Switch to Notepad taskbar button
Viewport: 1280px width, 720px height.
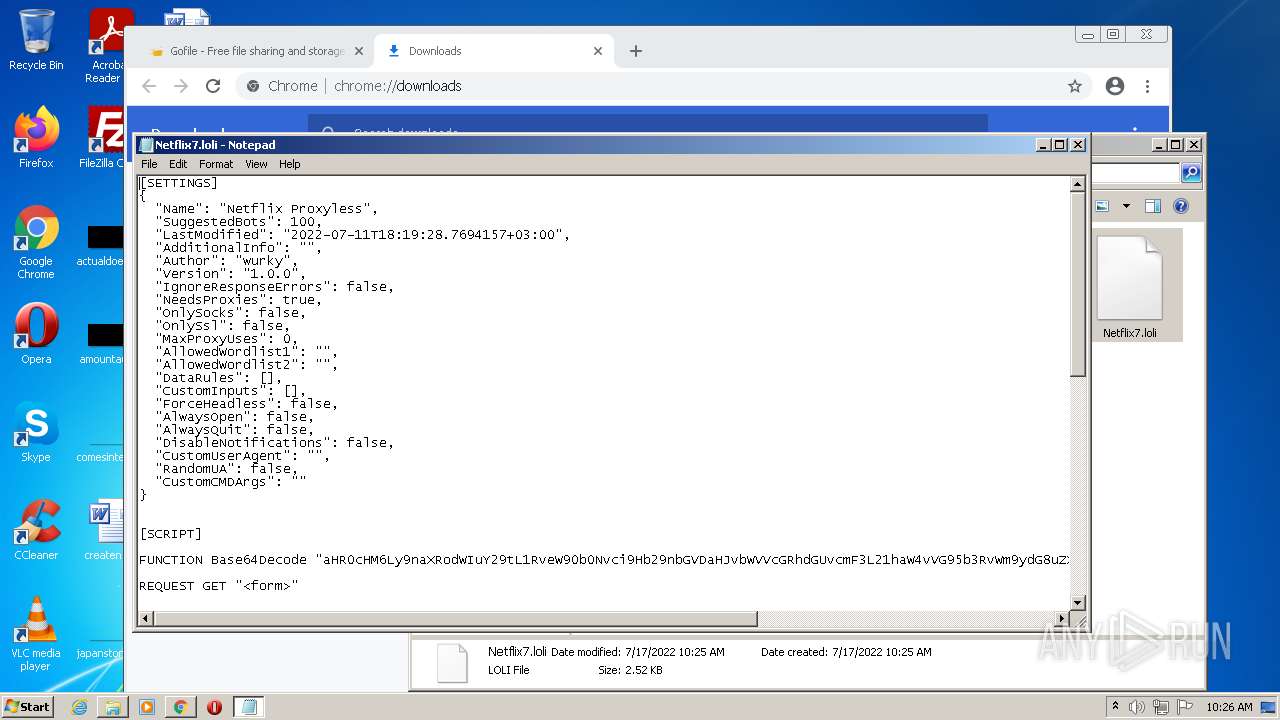tap(249, 707)
